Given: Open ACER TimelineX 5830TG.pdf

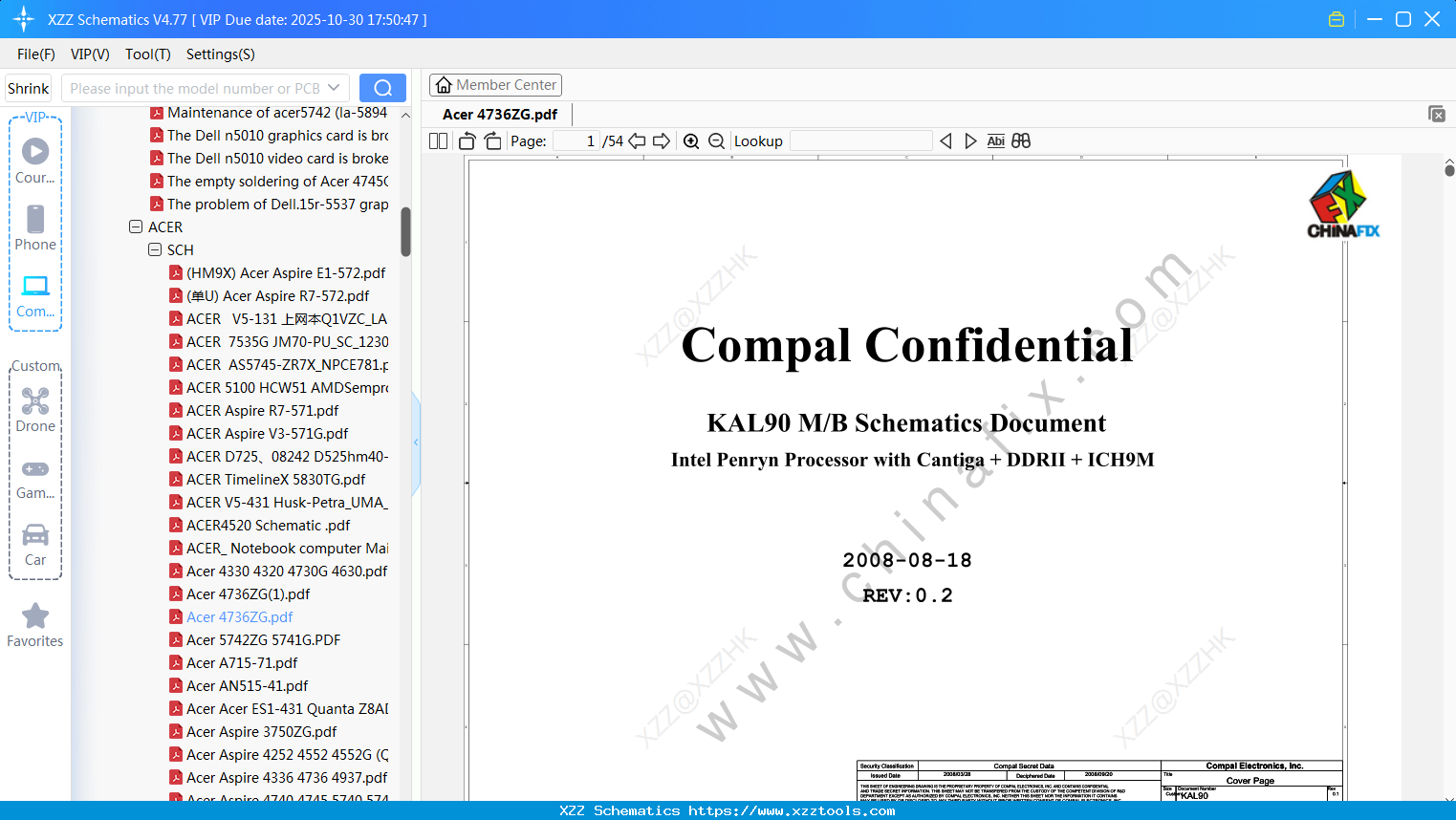Looking at the screenshot, I should coord(268,480).
